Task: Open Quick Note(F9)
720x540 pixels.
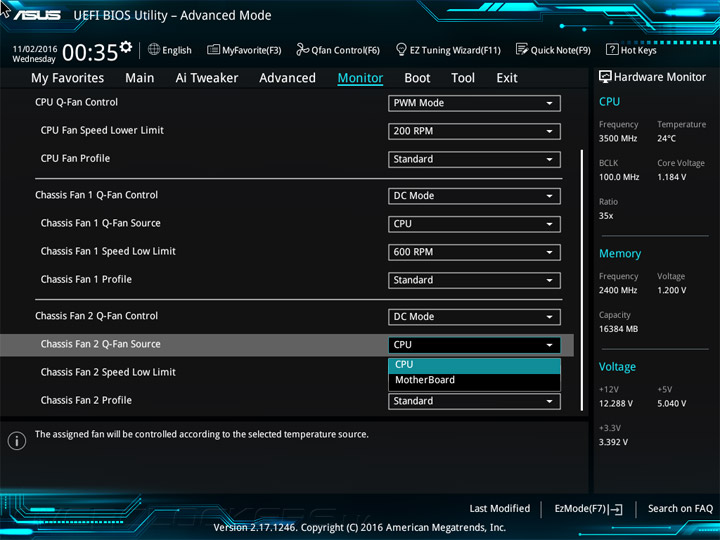Action: tap(553, 50)
